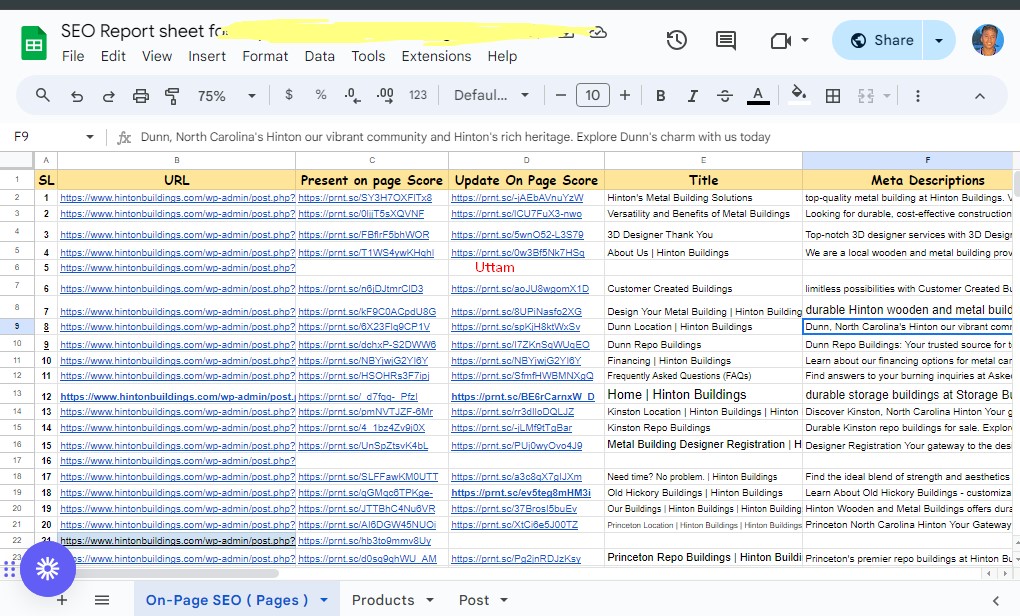Open version history clock icon
Viewport: 1020px width, 616px height.
677,40
